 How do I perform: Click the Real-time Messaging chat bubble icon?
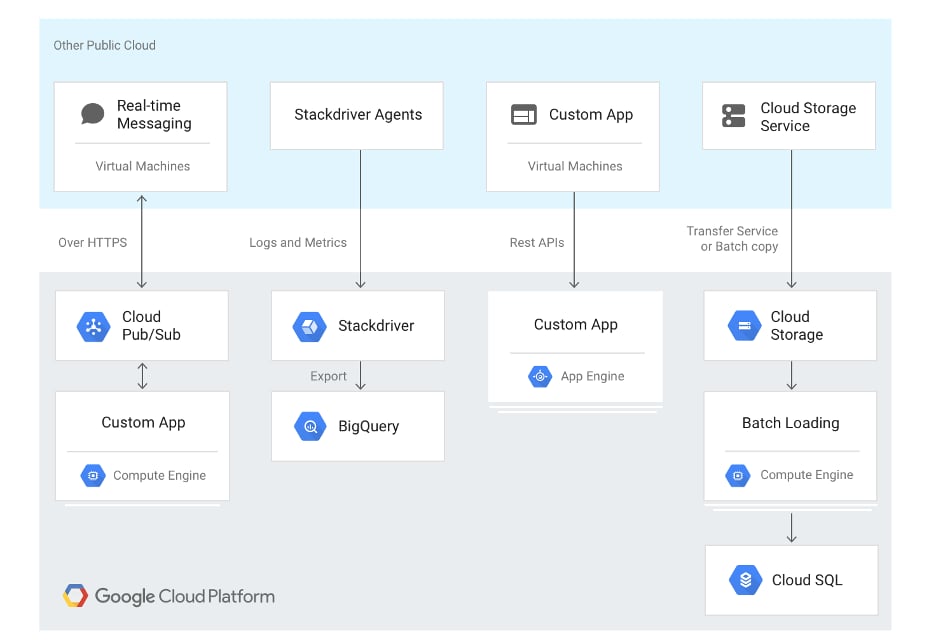click(93, 113)
